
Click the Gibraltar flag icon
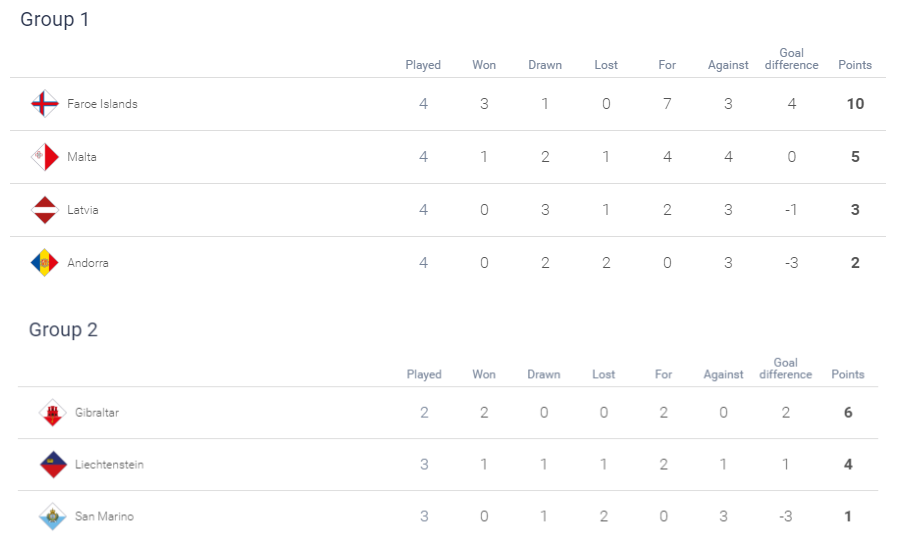coord(52,412)
